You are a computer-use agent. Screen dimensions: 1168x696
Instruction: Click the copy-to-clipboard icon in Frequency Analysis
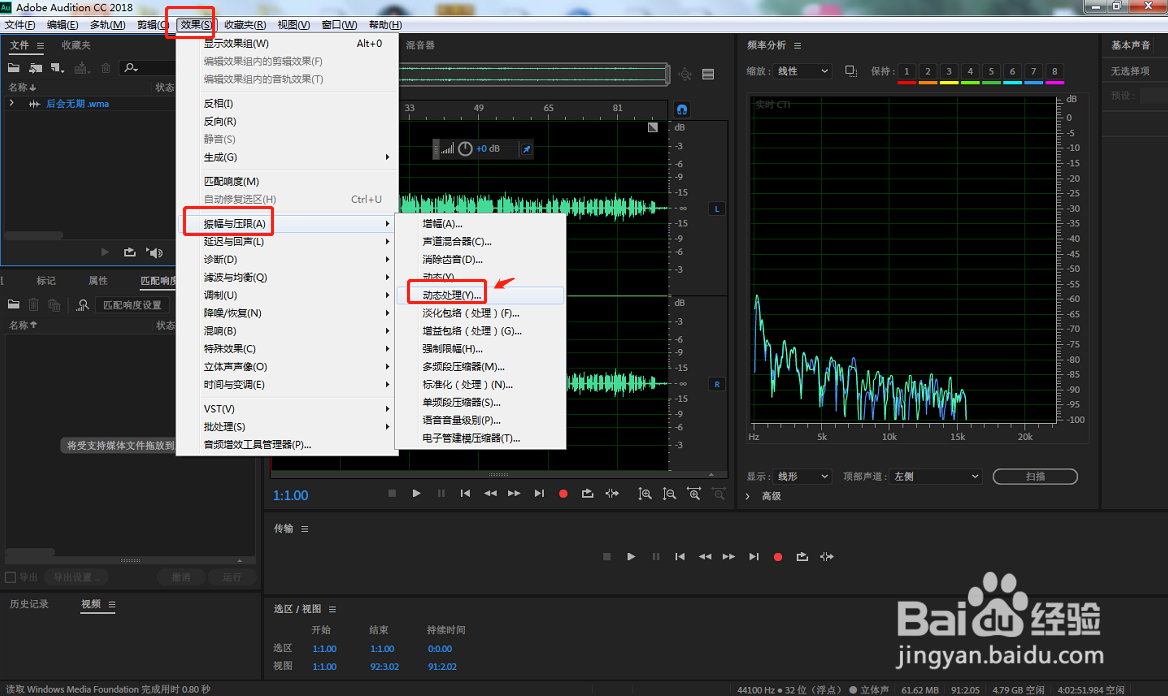click(851, 71)
